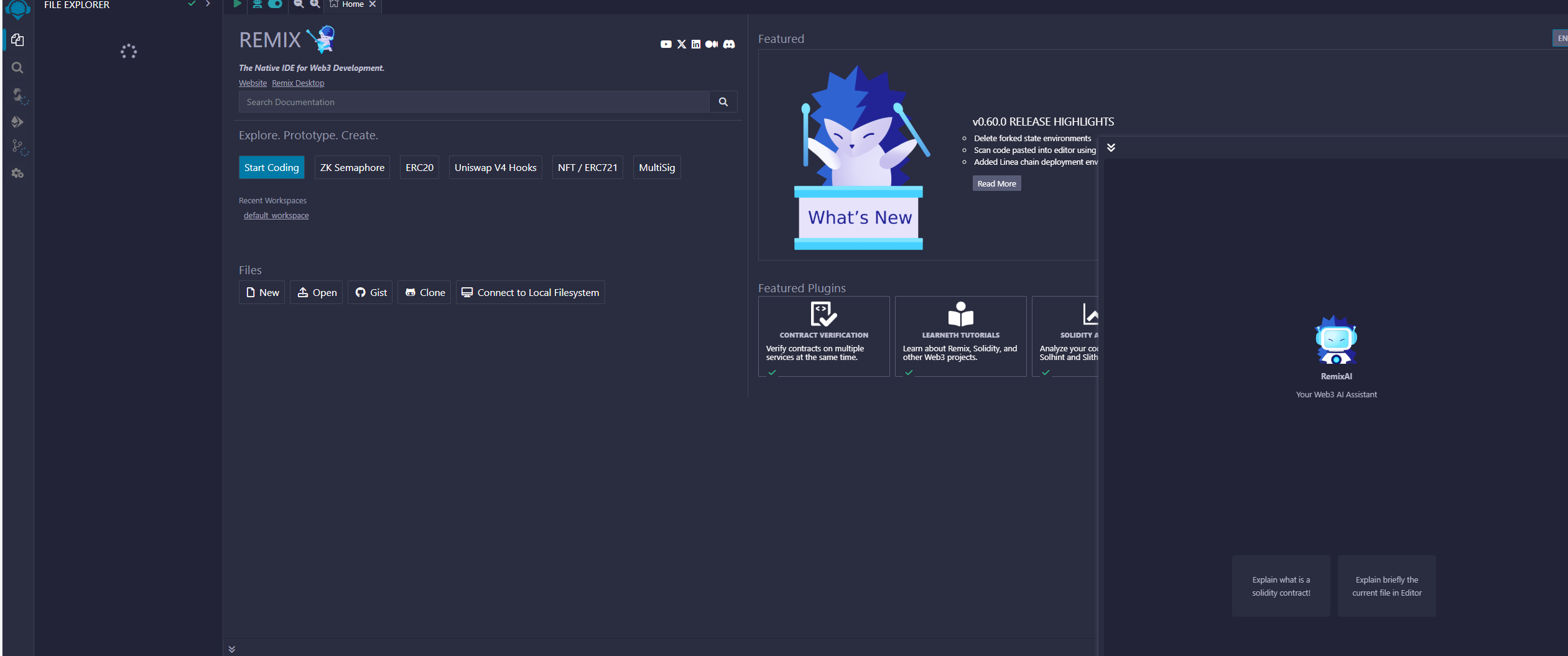Expand the terminal double chevron at bottom
This screenshot has width=1568, height=656.
tap(232, 649)
